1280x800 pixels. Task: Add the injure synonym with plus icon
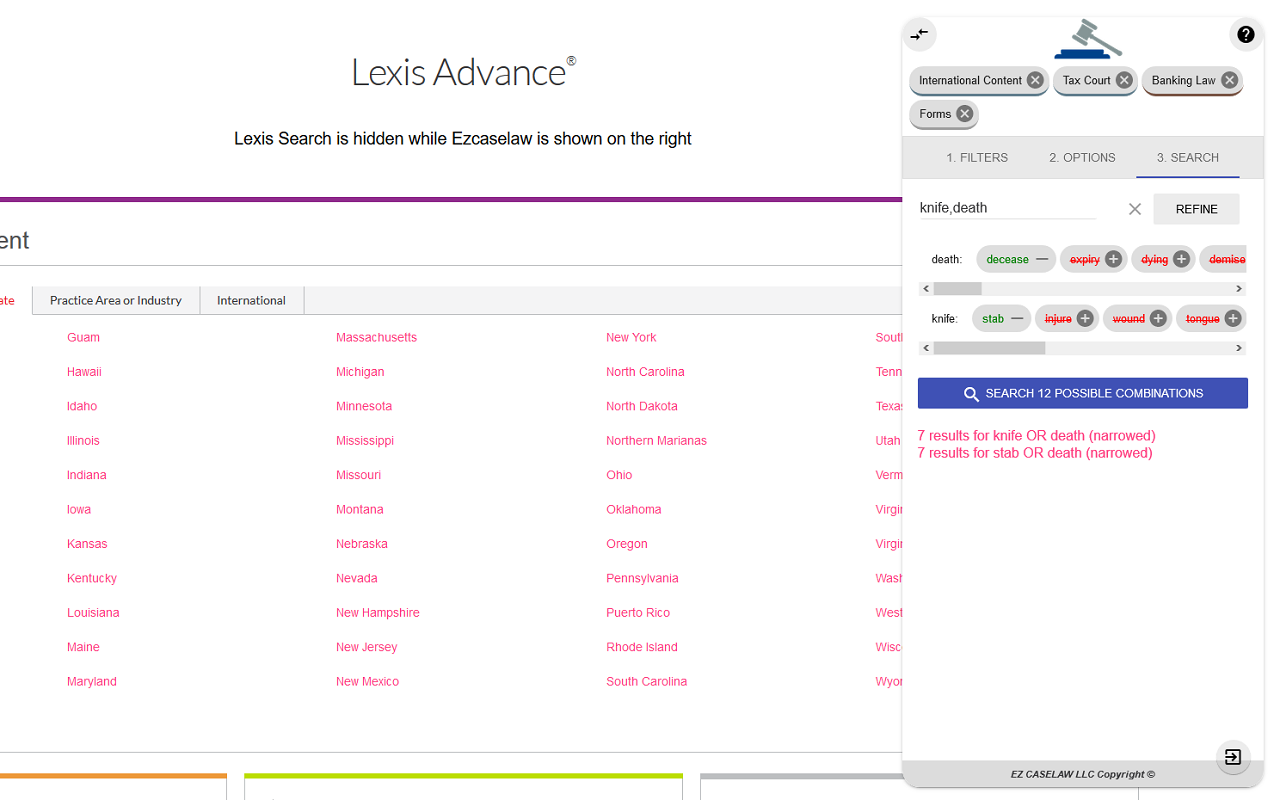pos(1085,319)
